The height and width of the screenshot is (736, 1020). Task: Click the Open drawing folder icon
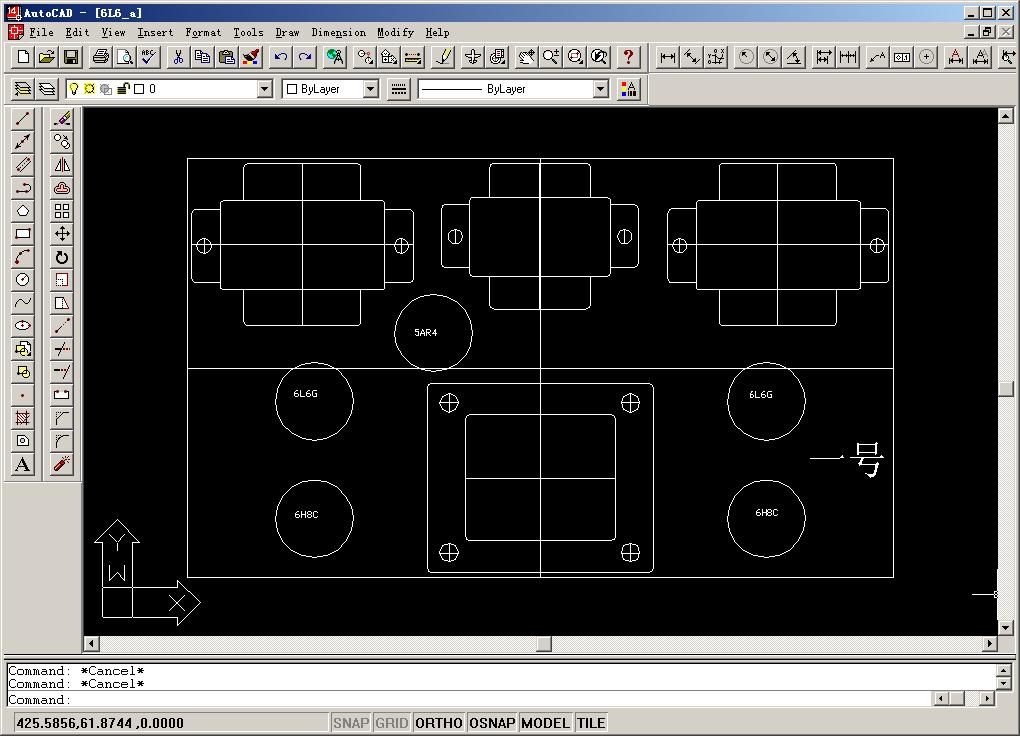pyautogui.click(x=47, y=57)
